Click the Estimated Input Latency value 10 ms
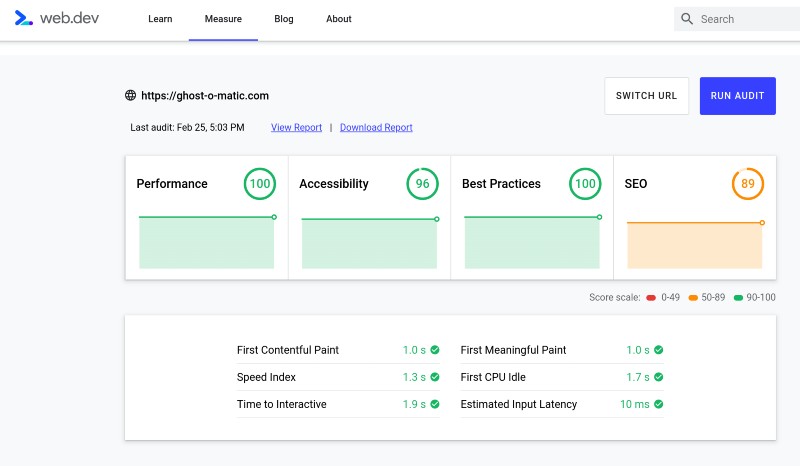Screen dimensions: 800x466 pyautogui.click(x=635, y=404)
